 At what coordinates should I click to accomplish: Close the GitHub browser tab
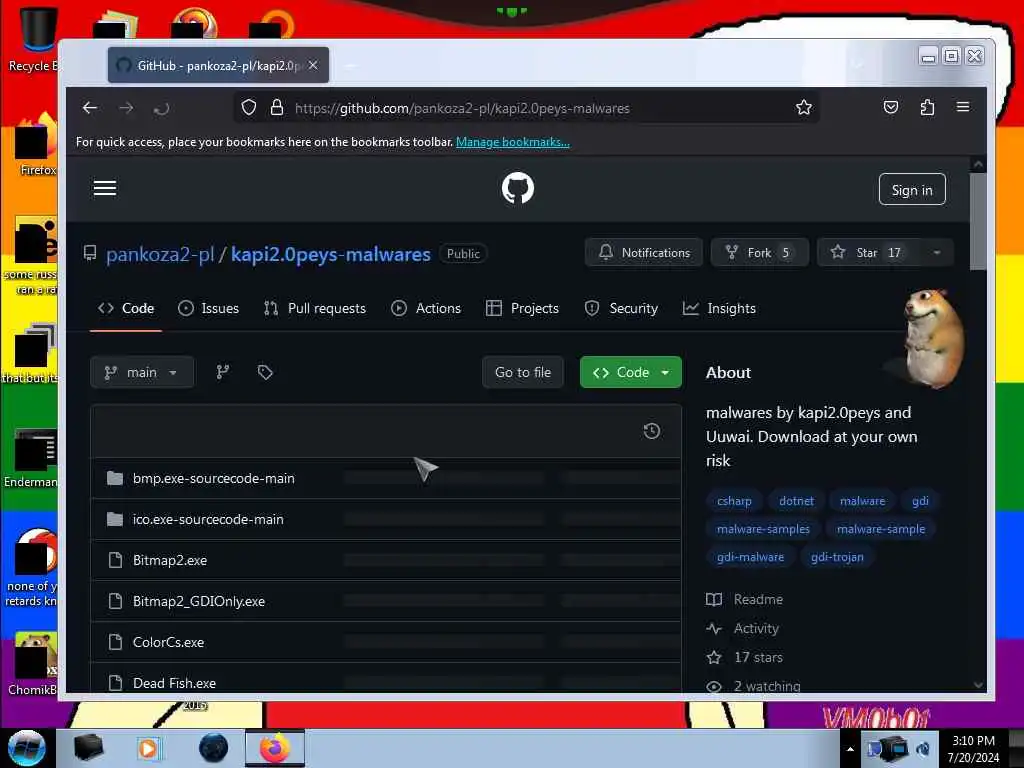pyautogui.click(x=313, y=65)
